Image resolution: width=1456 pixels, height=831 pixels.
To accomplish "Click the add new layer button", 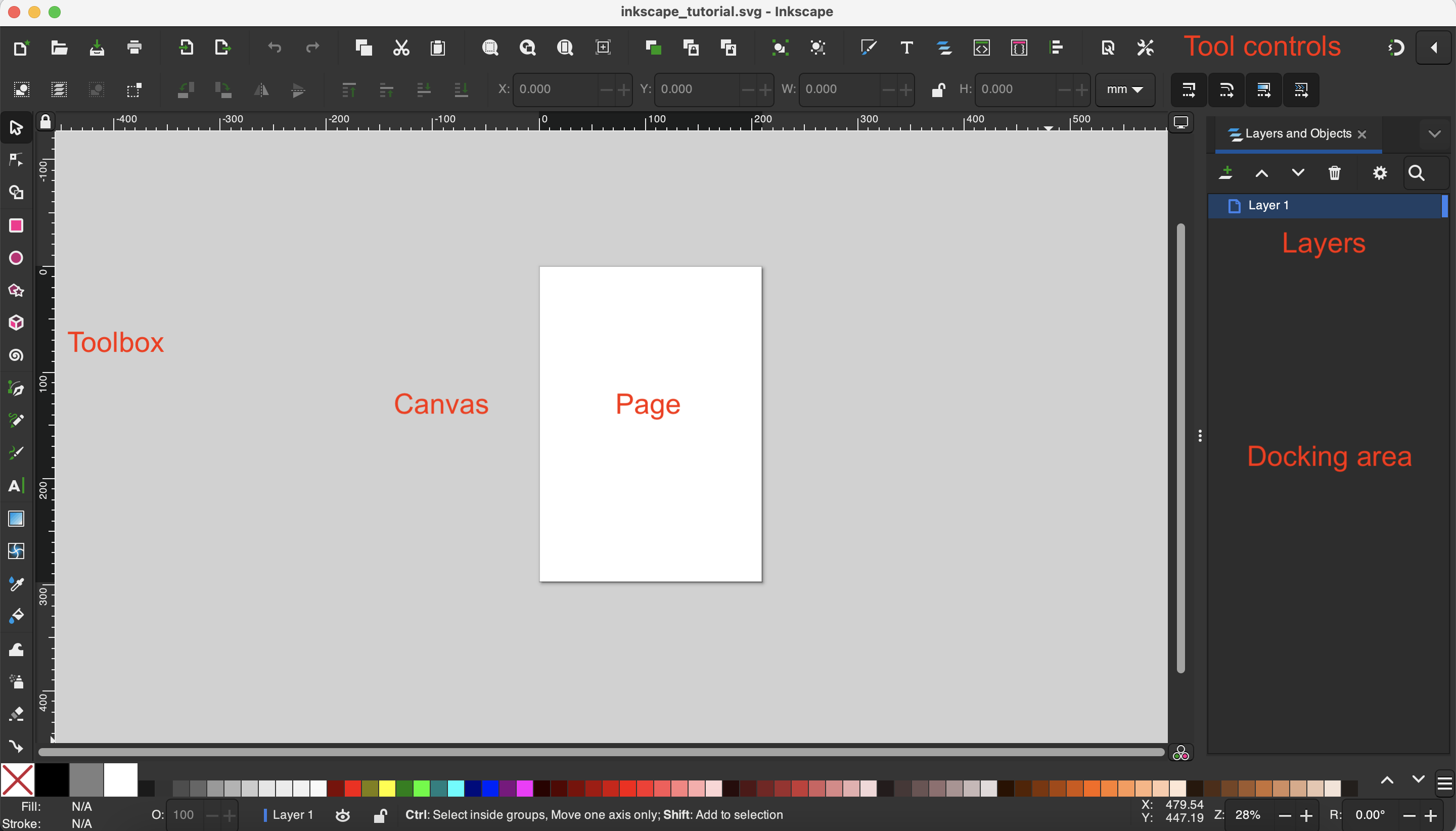I will [x=1225, y=173].
